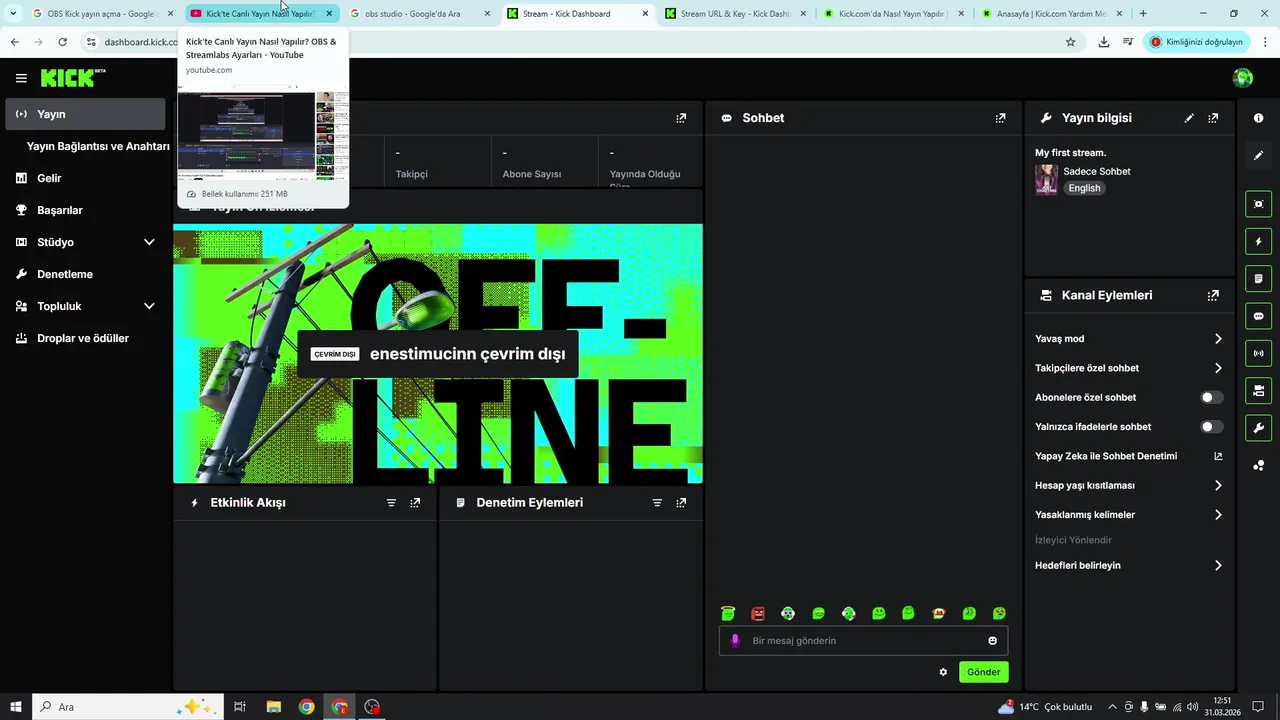Toggle channel actions widget in right sidebar
This screenshot has width=1280, height=720.
(1259, 390)
